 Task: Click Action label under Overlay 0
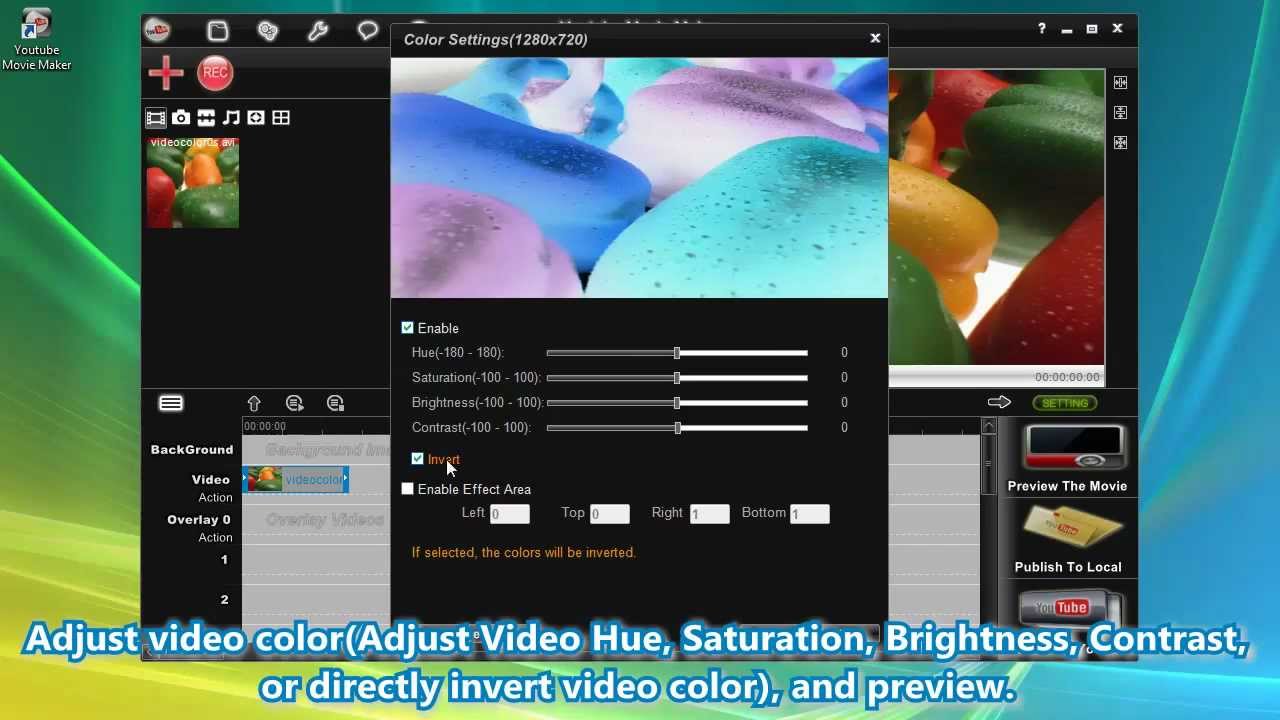(x=215, y=538)
